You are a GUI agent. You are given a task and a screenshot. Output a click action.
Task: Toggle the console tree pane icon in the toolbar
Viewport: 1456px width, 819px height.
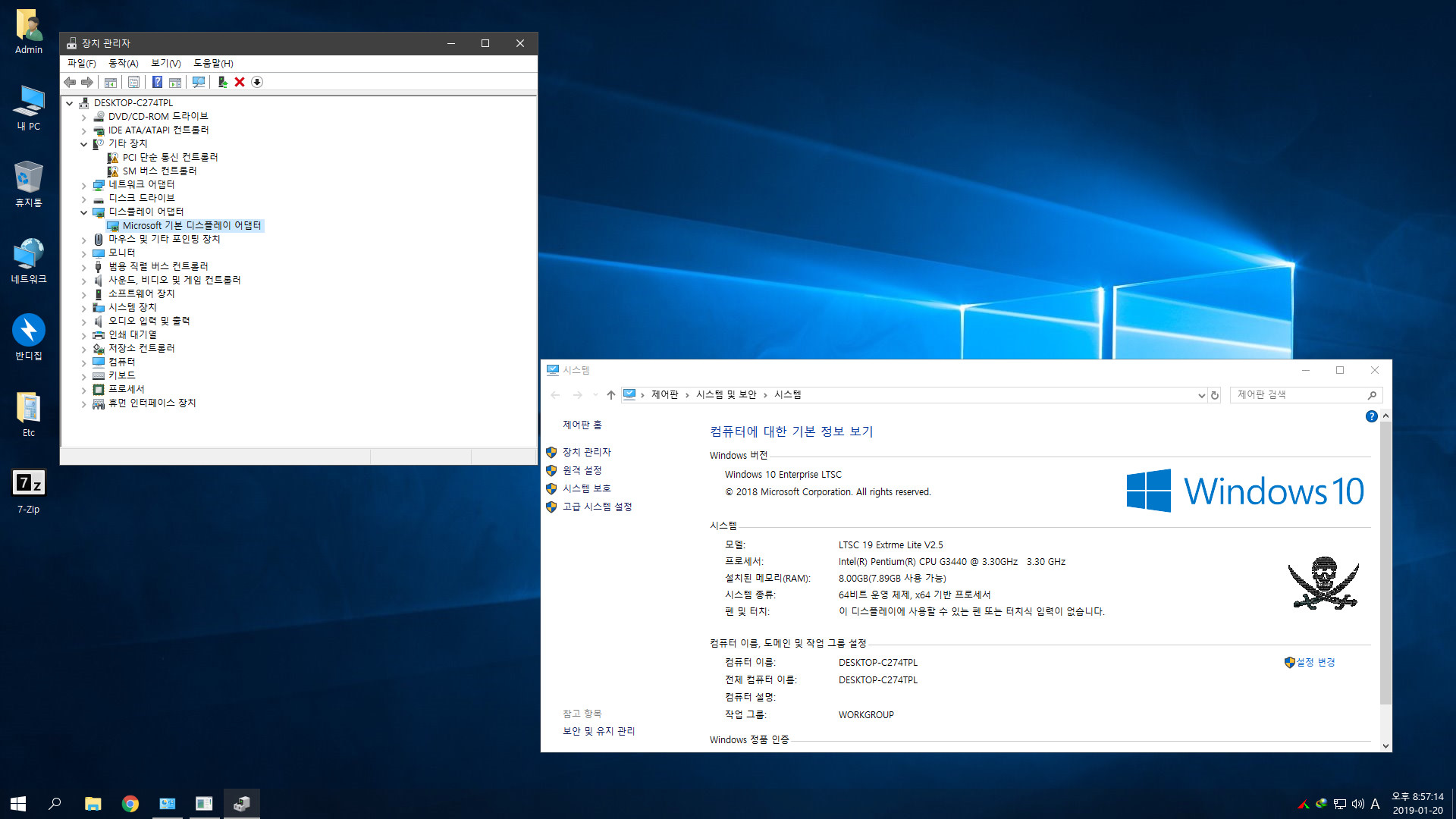[111, 82]
